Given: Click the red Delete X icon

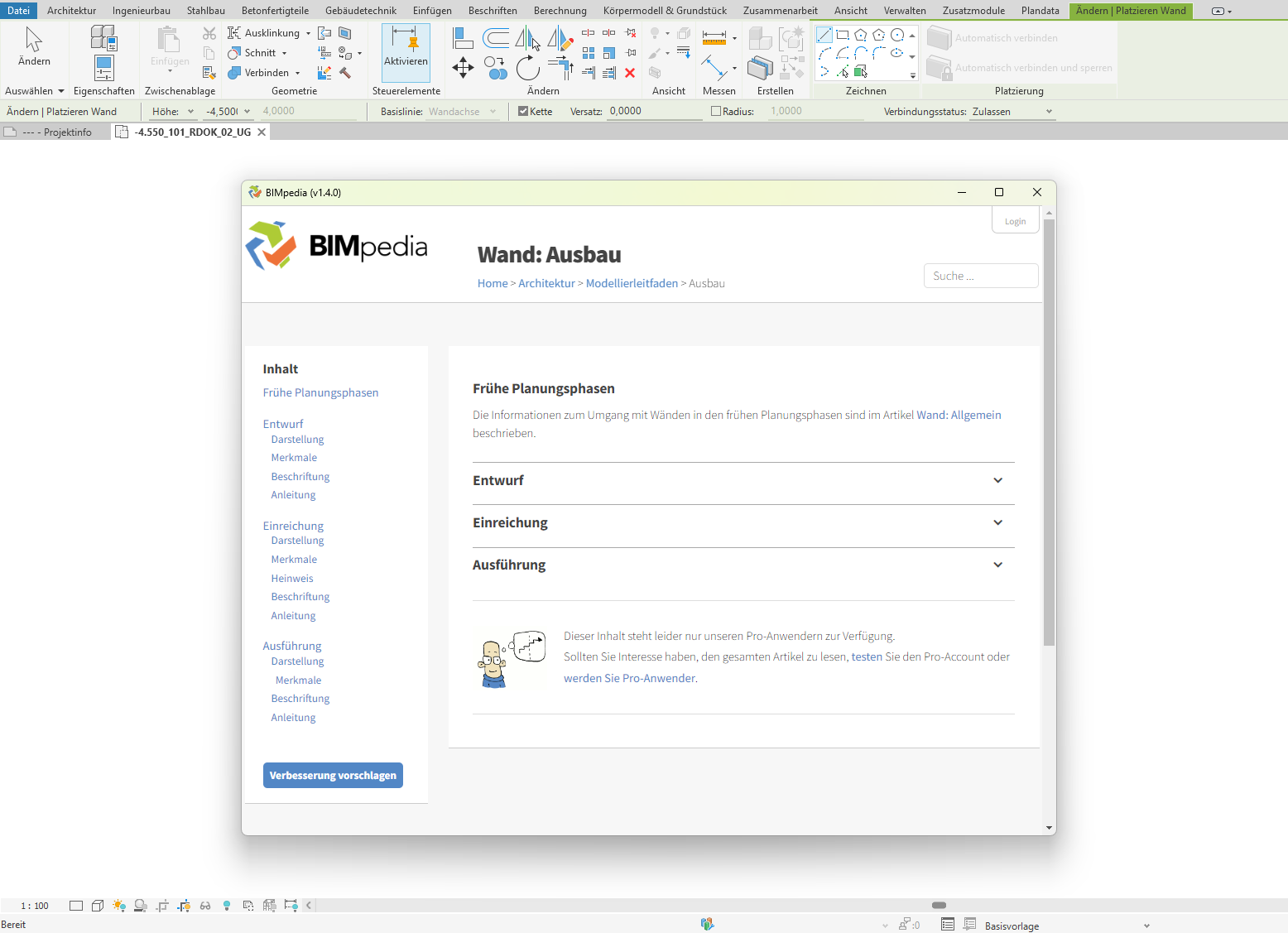Looking at the screenshot, I should [630, 73].
